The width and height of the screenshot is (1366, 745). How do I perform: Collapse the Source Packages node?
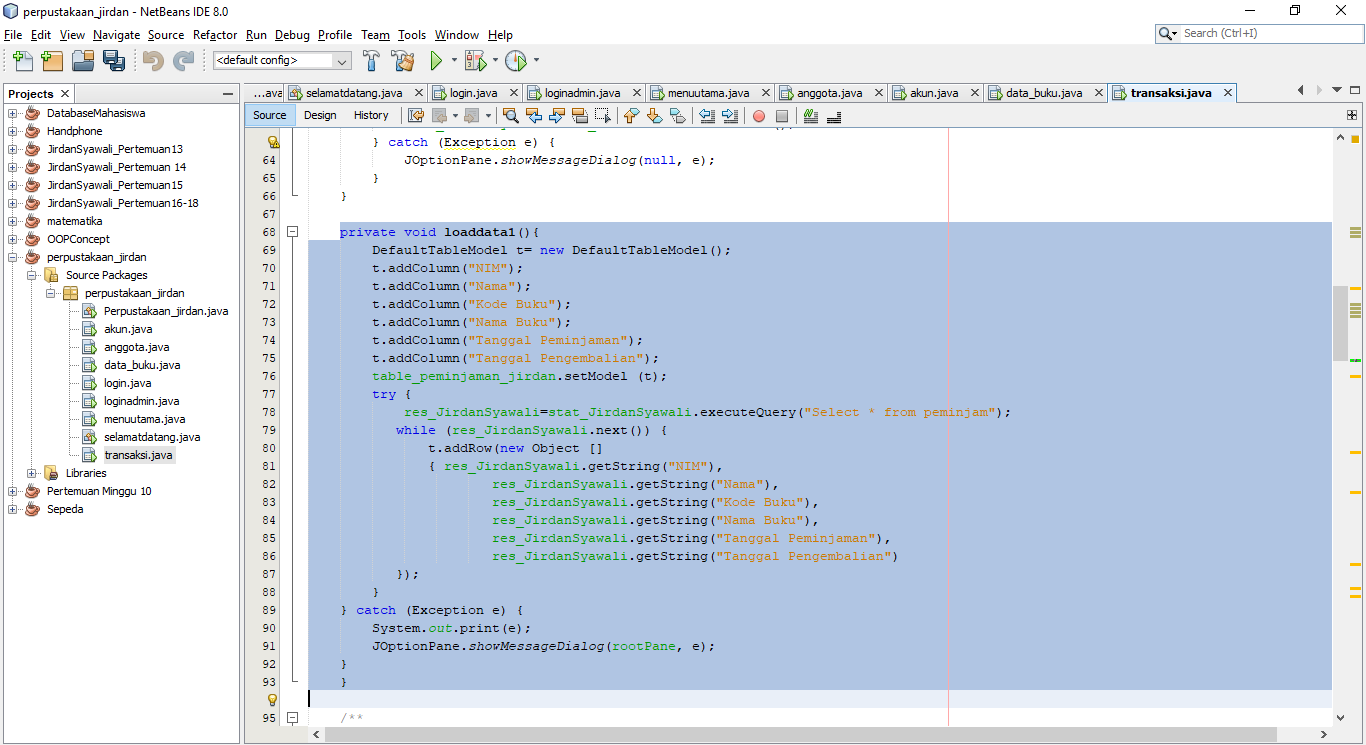31,274
